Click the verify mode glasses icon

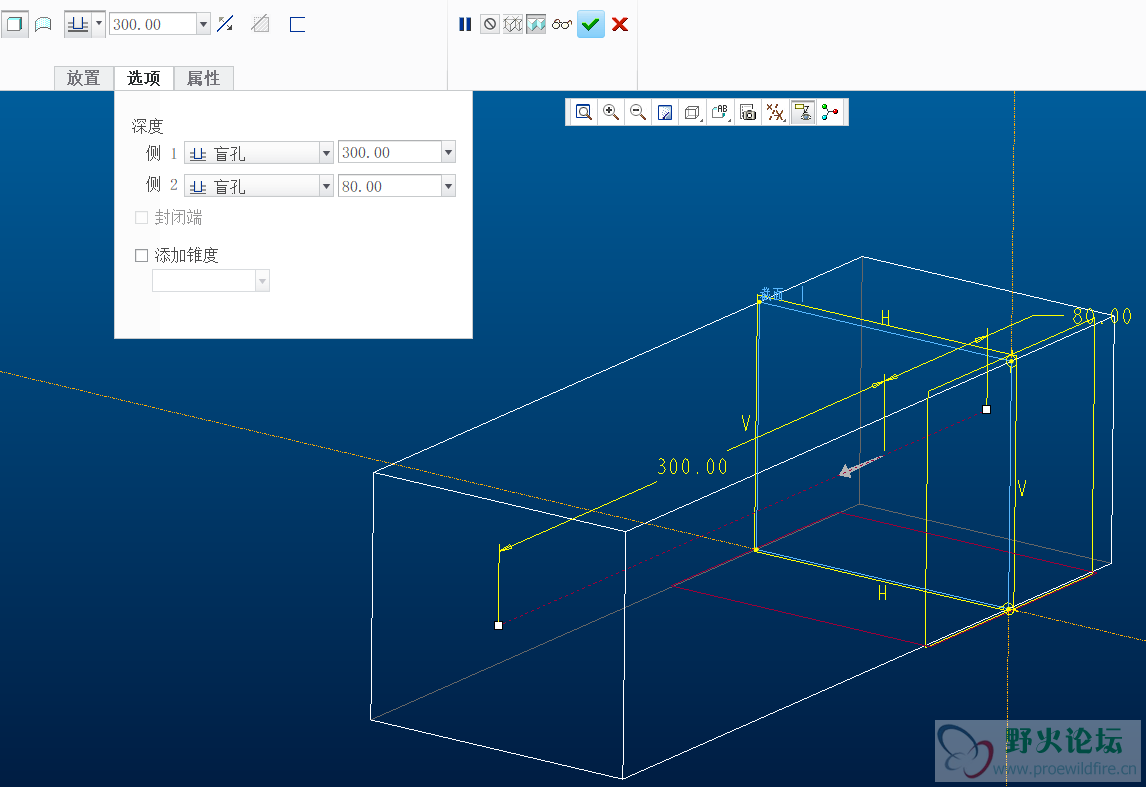tap(561, 24)
